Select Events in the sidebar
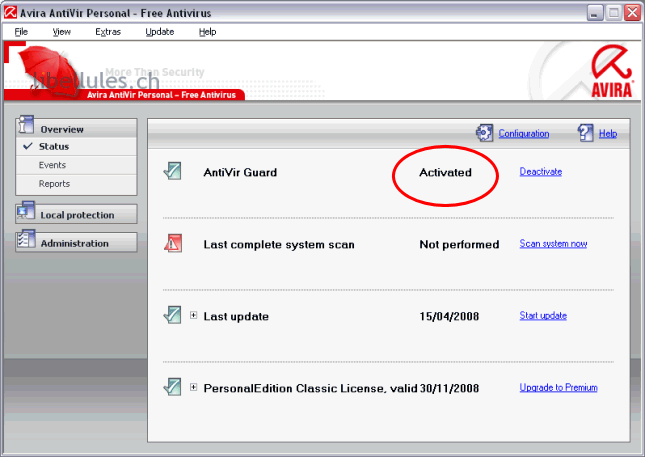Screen dimensions: 645x457 [x=76, y=165]
